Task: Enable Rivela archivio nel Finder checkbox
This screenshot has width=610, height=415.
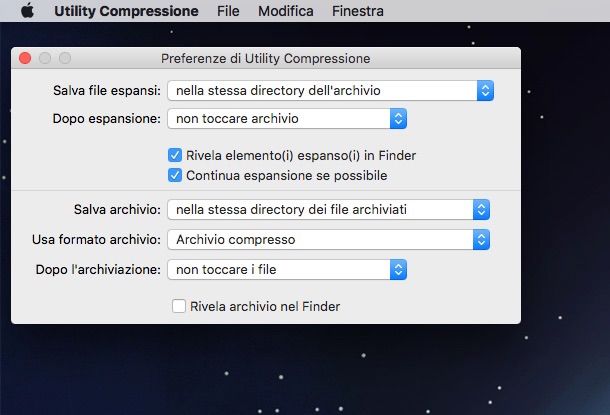Action: coord(179,306)
